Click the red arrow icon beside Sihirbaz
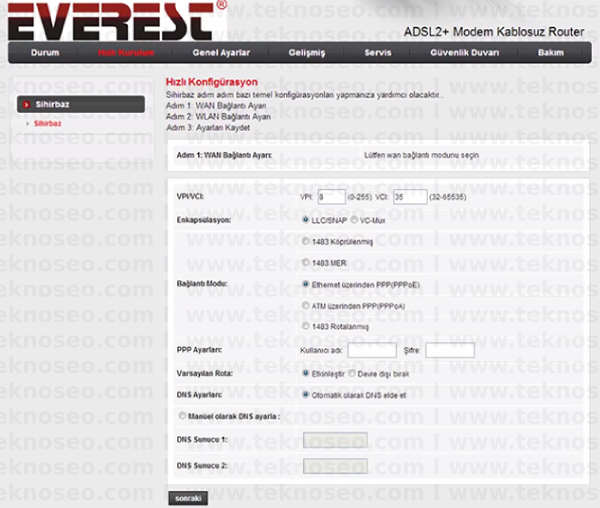The height and width of the screenshot is (508, 600). [26, 104]
